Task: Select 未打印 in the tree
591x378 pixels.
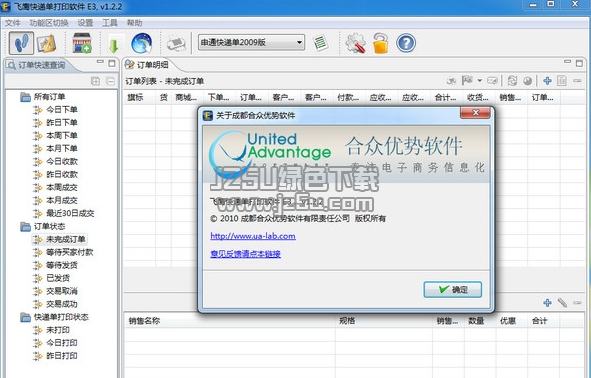Action: click(52, 330)
